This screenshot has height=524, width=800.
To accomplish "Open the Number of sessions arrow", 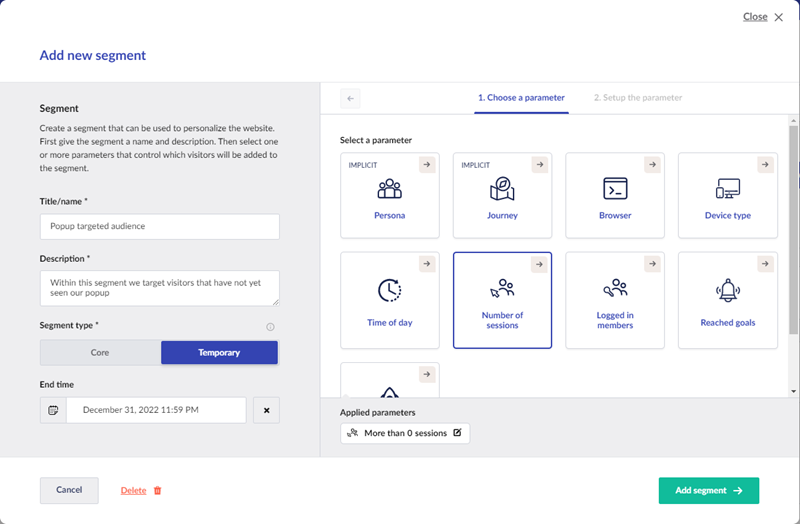I will coord(539,264).
